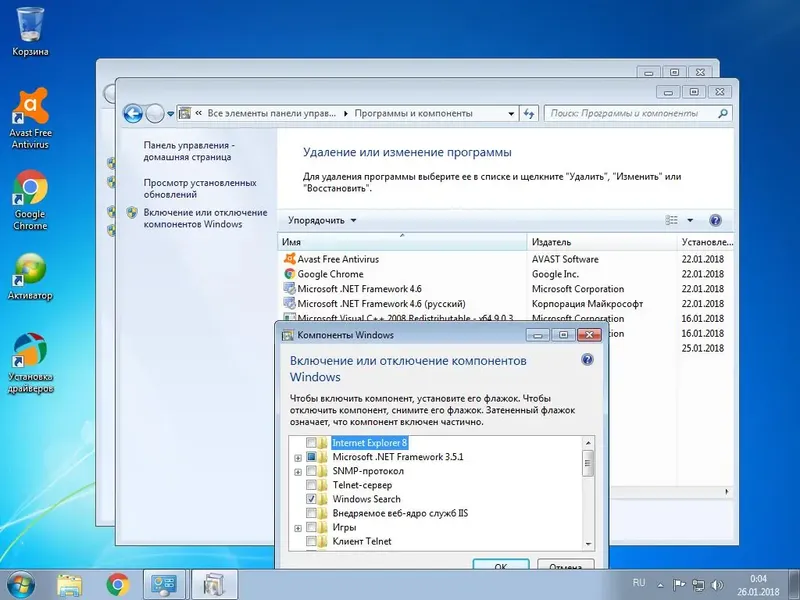Toggle the Microsoft .NET Framework 3.5.1 checkbox
Screen dimensions: 800x600
tap(311, 457)
